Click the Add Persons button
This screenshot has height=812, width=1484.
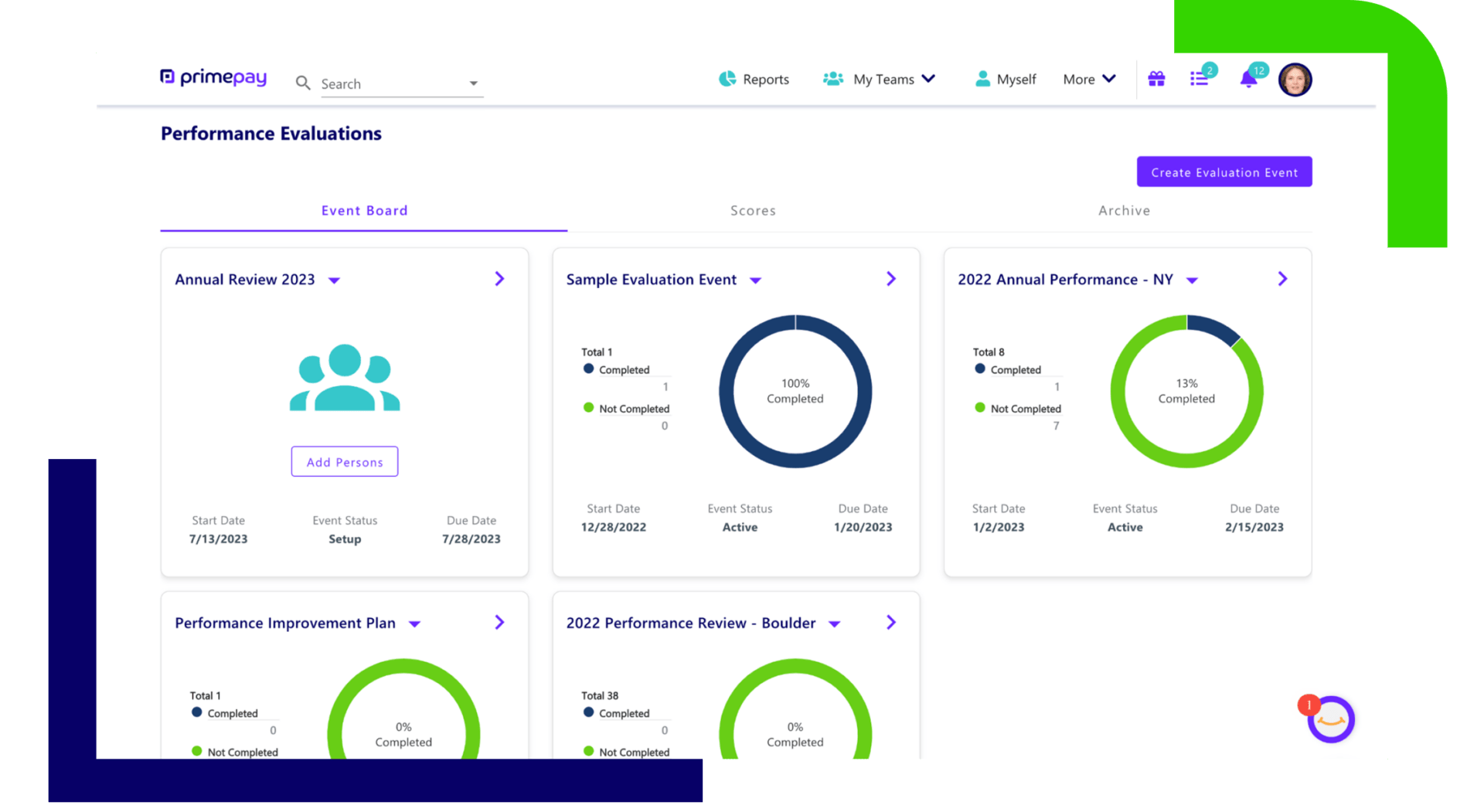click(345, 462)
